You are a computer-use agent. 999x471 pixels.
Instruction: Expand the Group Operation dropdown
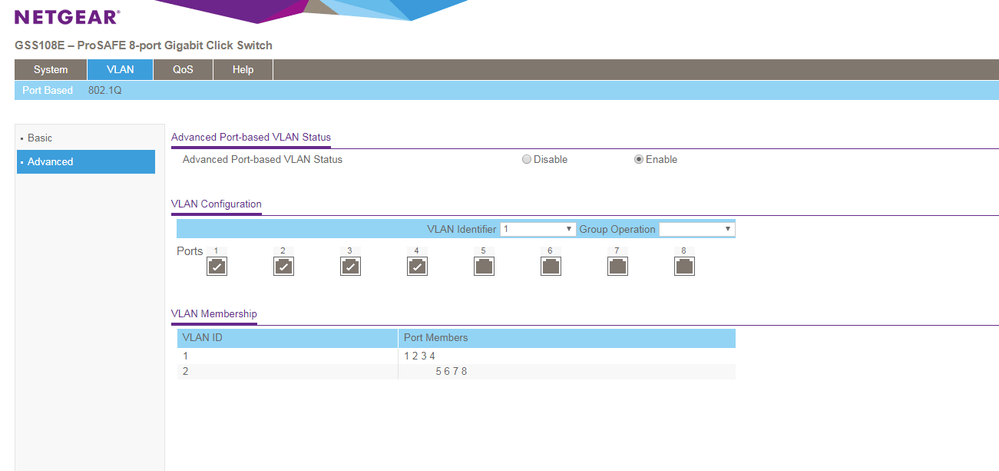coord(696,229)
